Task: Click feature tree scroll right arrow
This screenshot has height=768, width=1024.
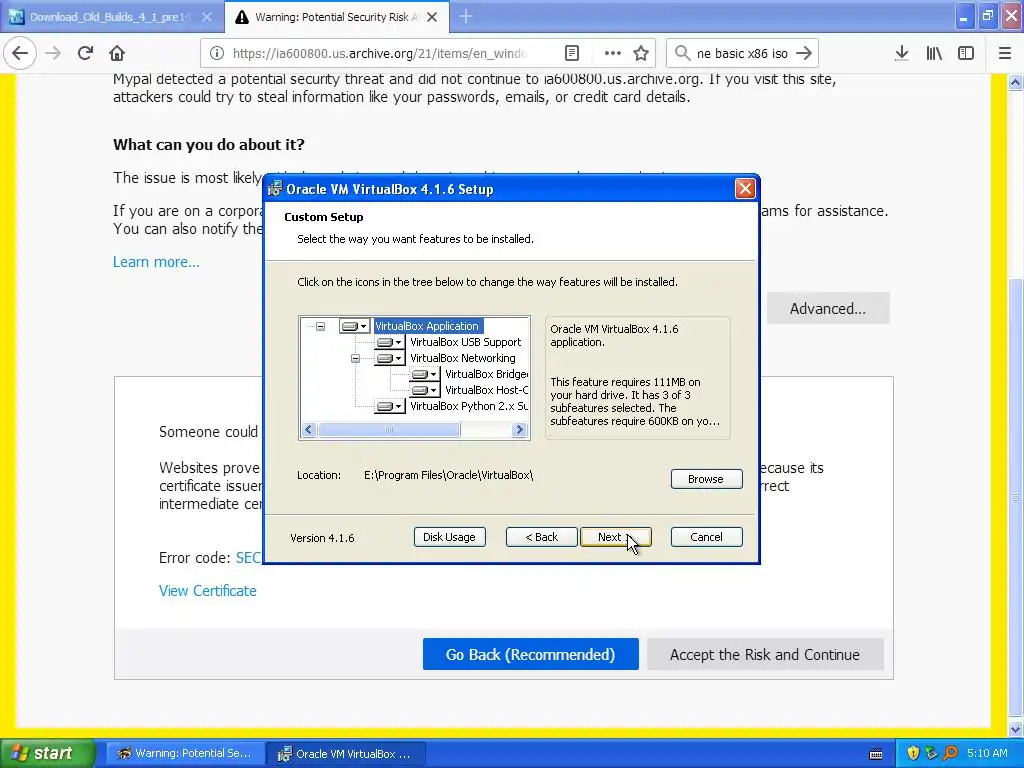Action: click(520, 430)
